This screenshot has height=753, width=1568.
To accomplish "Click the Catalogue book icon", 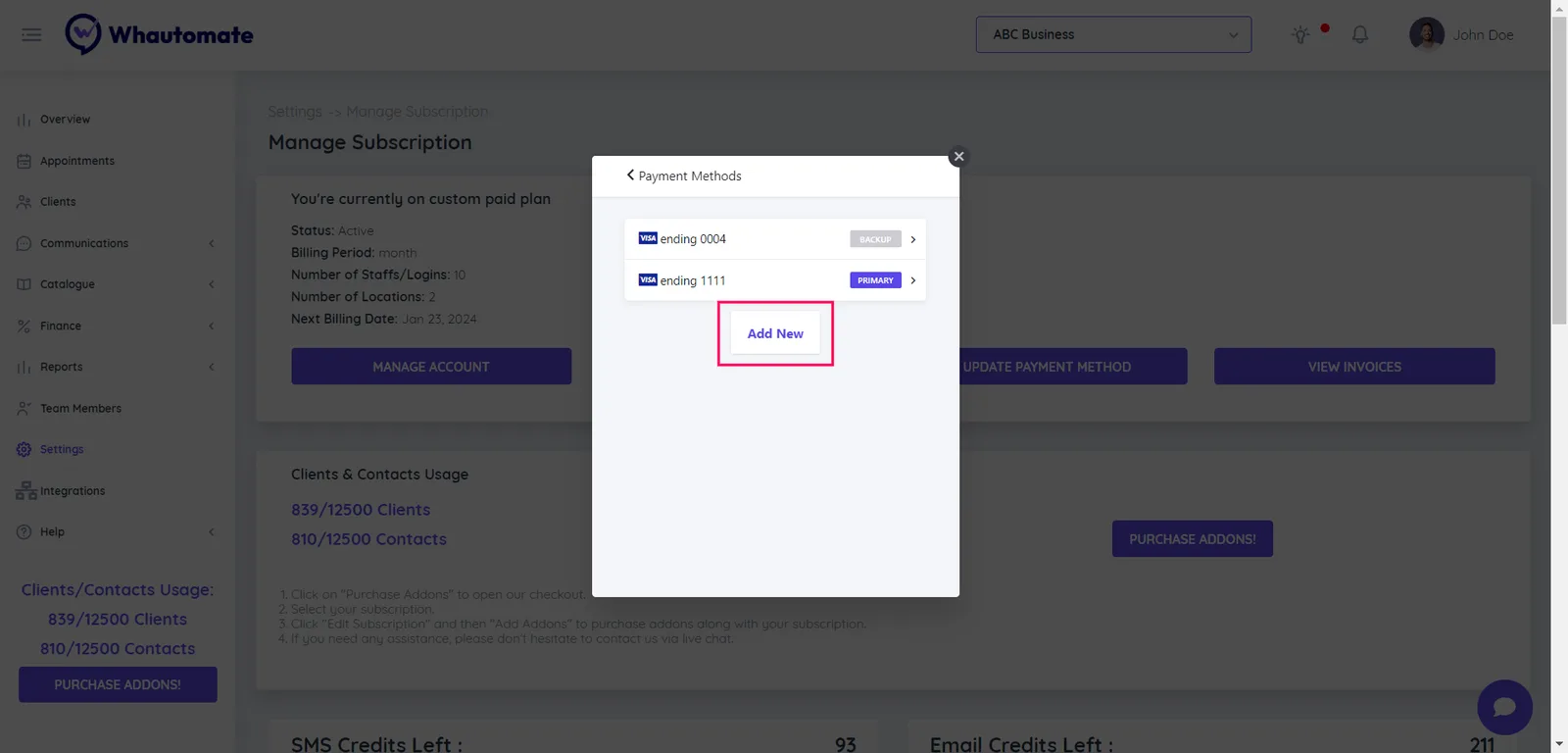I will click(24, 284).
